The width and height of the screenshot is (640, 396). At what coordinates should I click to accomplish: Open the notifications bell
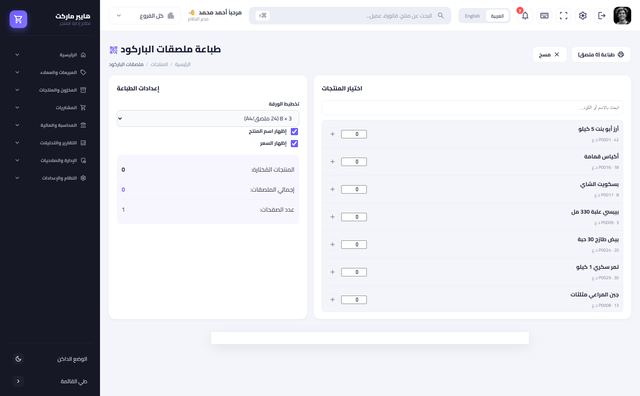tap(525, 16)
